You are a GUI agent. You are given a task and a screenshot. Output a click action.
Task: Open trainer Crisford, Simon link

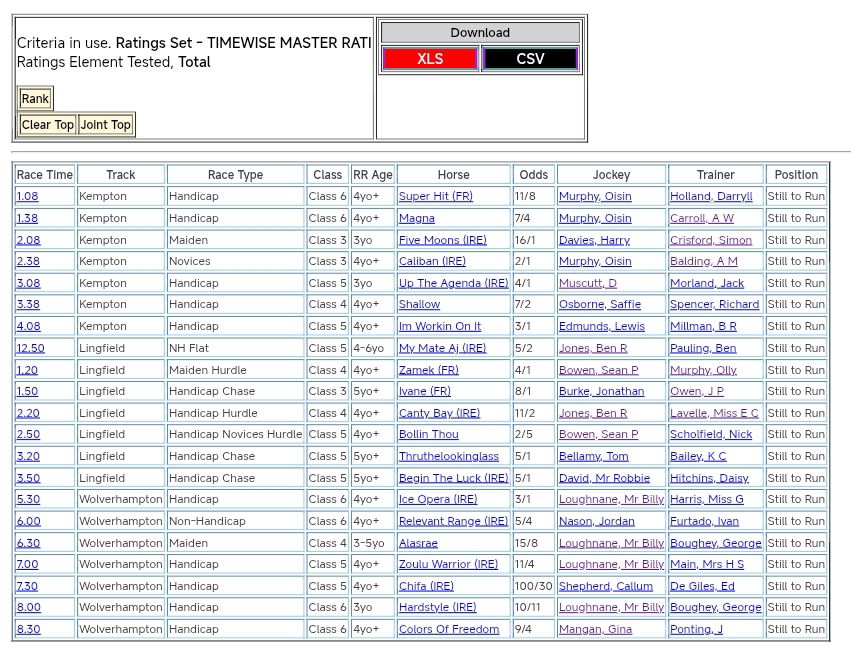710,240
